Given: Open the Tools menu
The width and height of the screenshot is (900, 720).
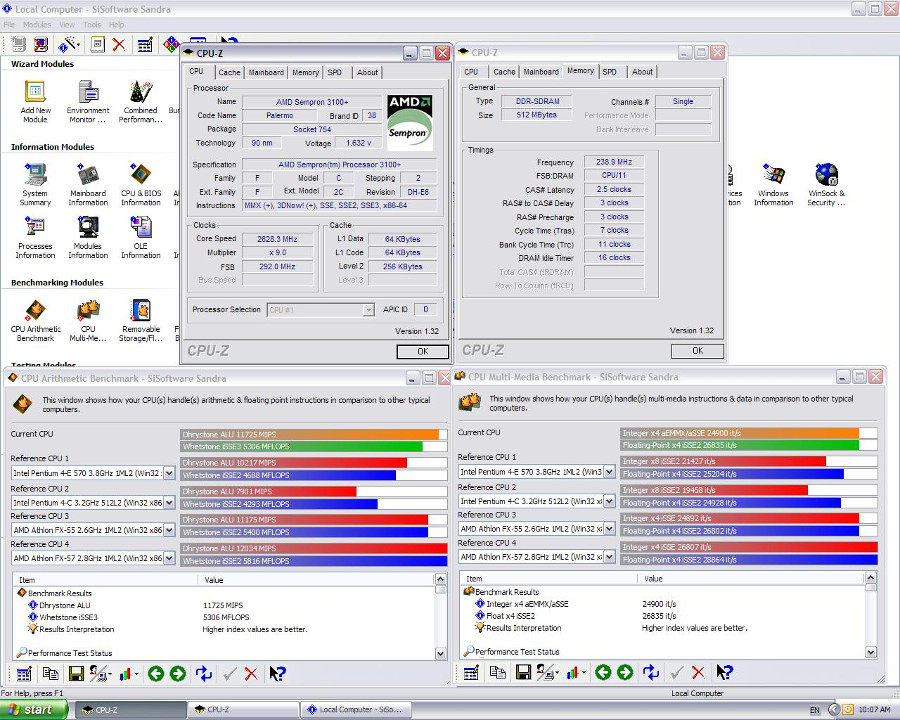Looking at the screenshot, I should point(92,25).
